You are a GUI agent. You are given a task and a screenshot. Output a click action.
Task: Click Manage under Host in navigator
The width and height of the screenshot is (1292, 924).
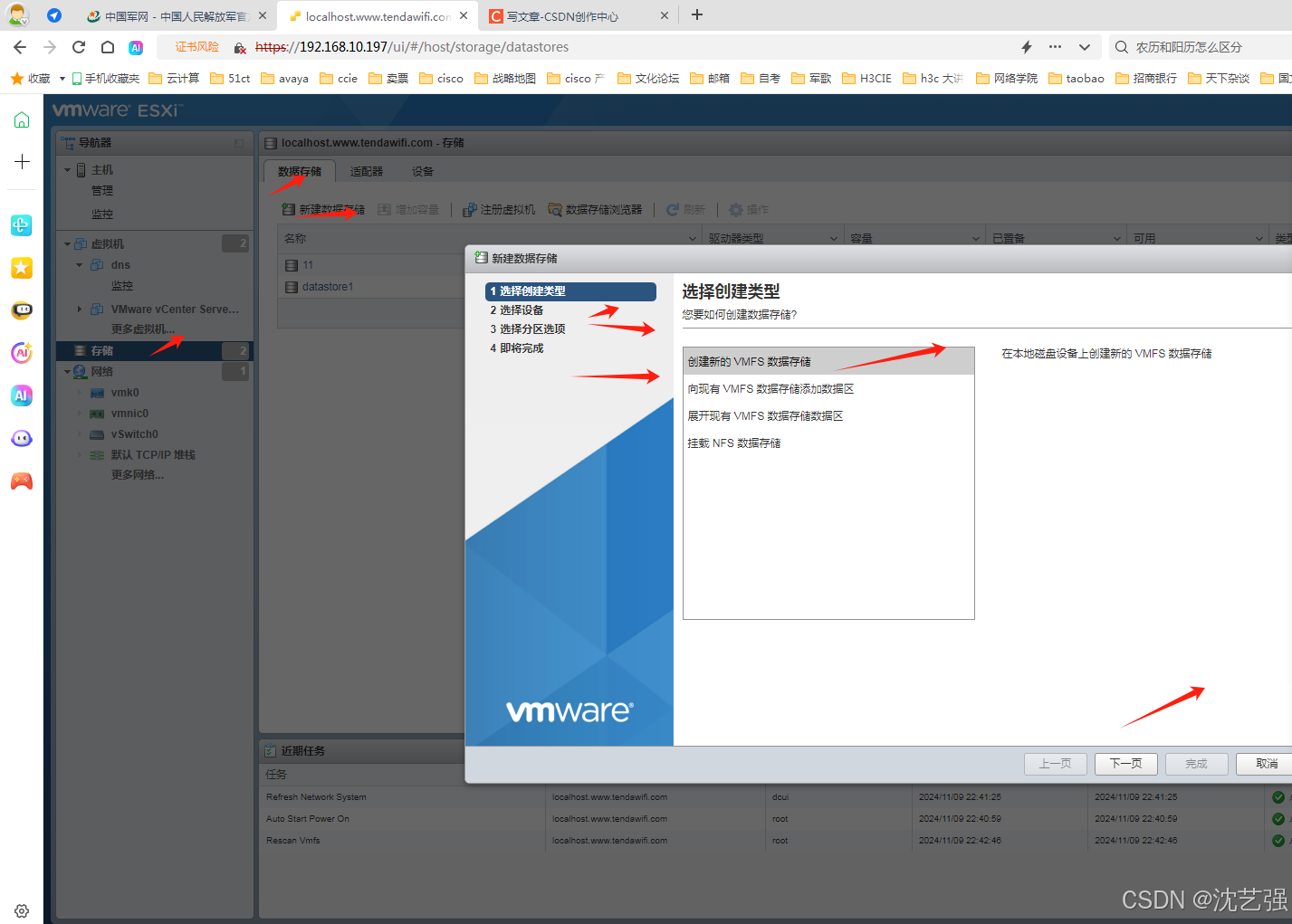[102, 191]
